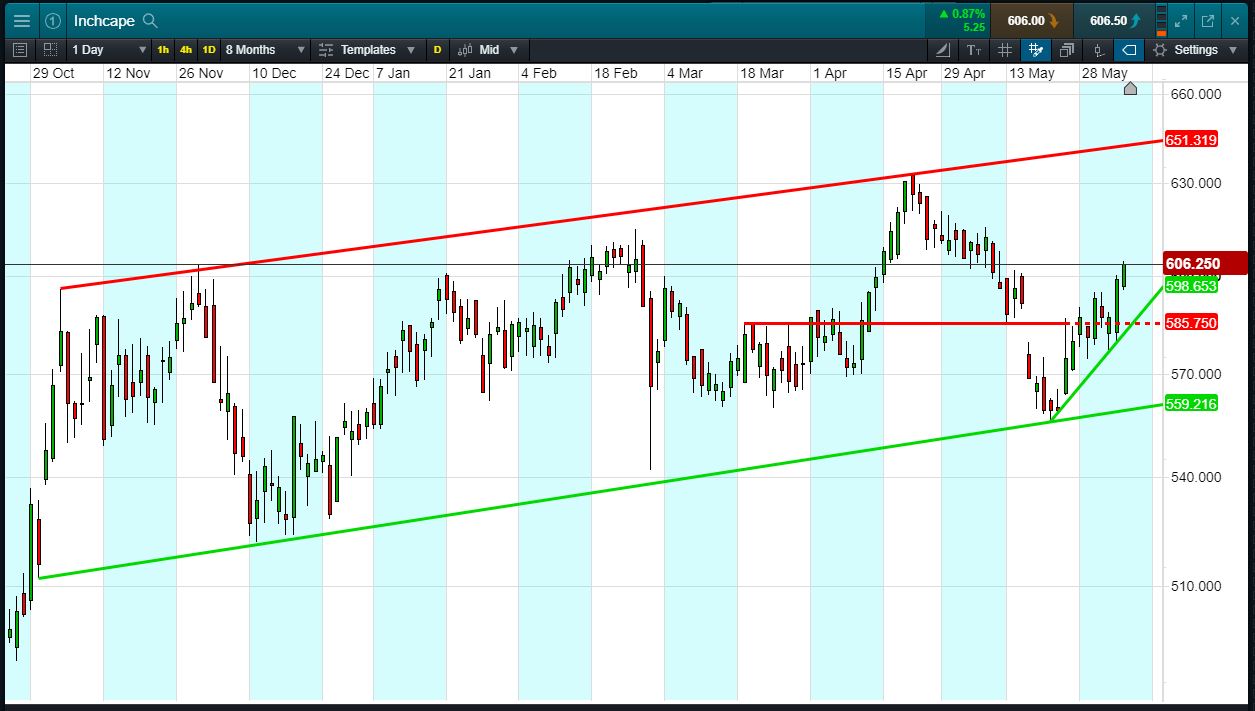Click the 28 May date label

pos(1105,73)
